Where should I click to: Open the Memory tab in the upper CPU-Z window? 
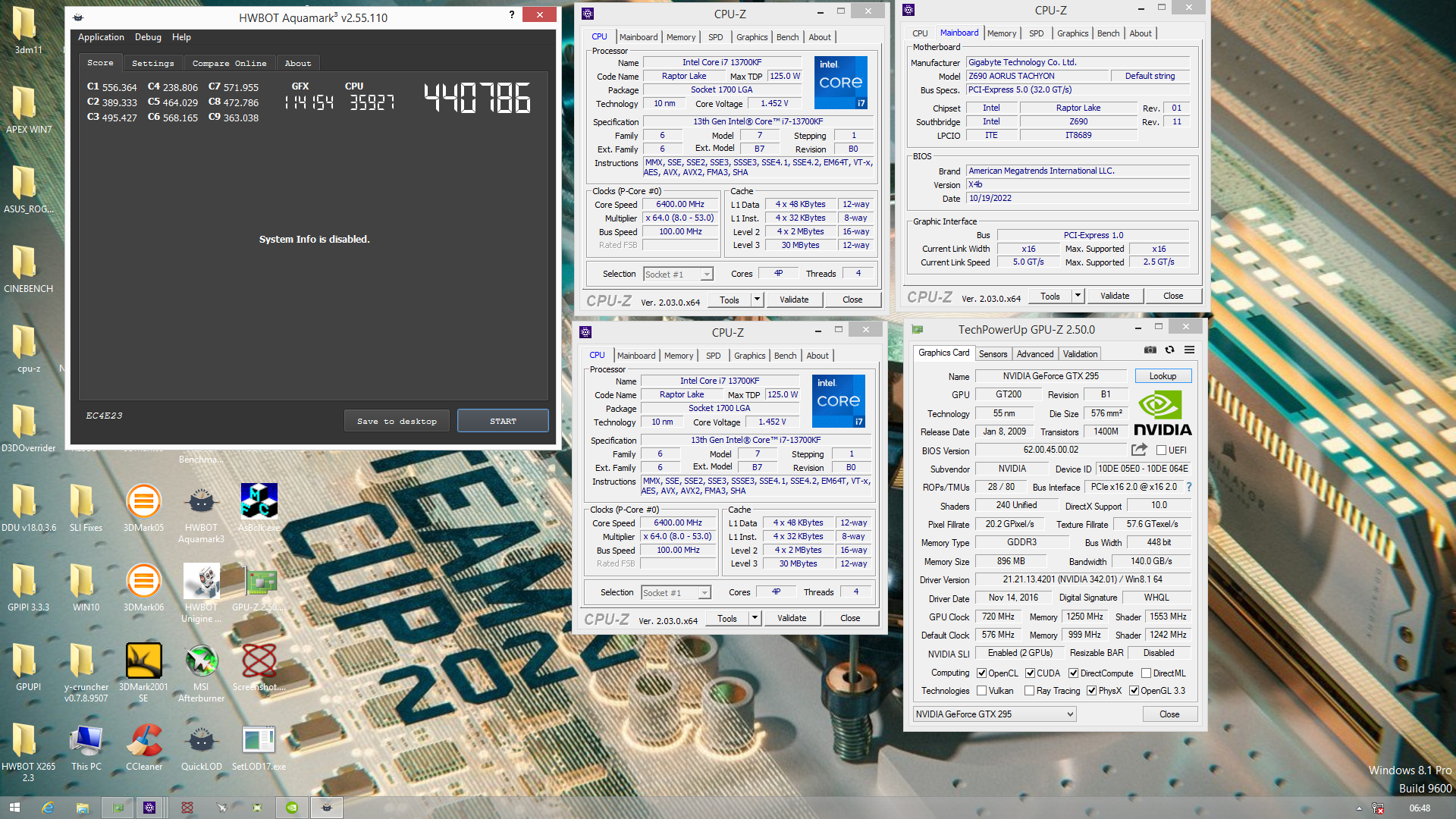(x=681, y=37)
